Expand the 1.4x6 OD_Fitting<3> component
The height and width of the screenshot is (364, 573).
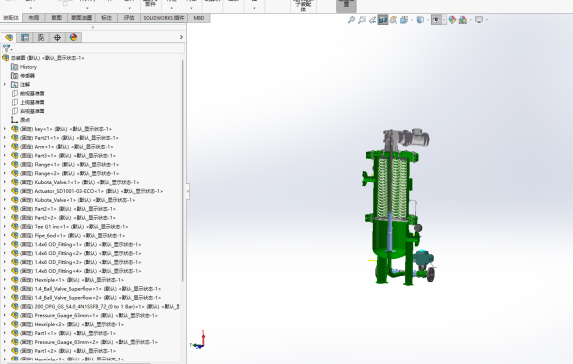click(5, 262)
